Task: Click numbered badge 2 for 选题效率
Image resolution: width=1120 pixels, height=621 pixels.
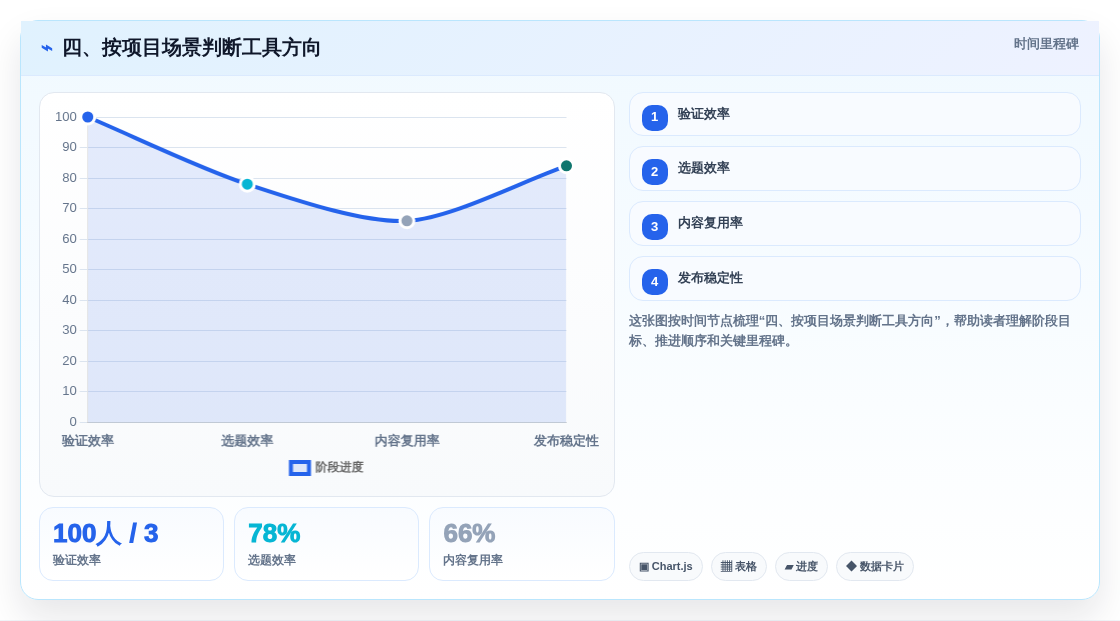Action: pyautogui.click(x=654, y=172)
